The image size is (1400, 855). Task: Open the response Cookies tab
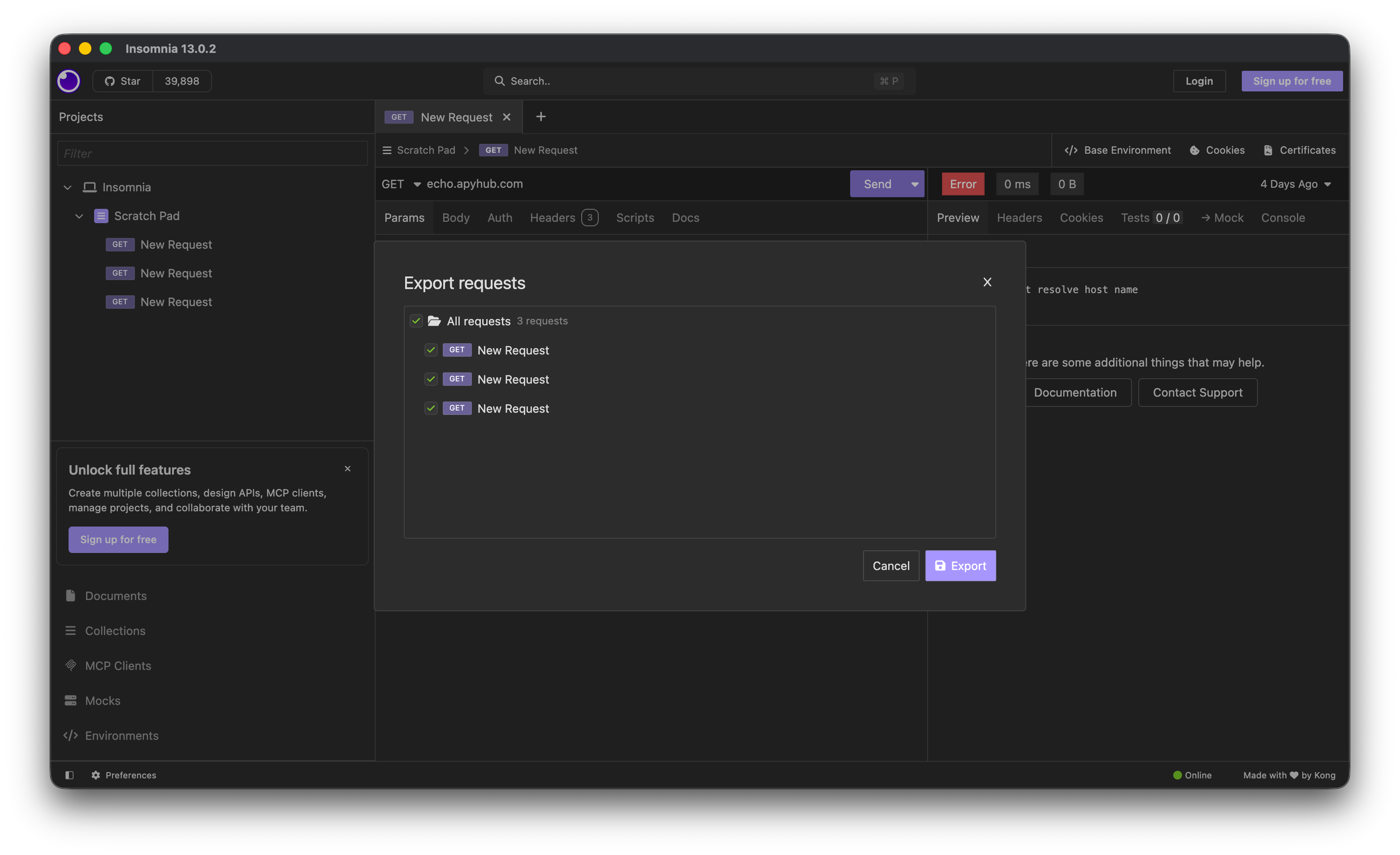(1082, 218)
